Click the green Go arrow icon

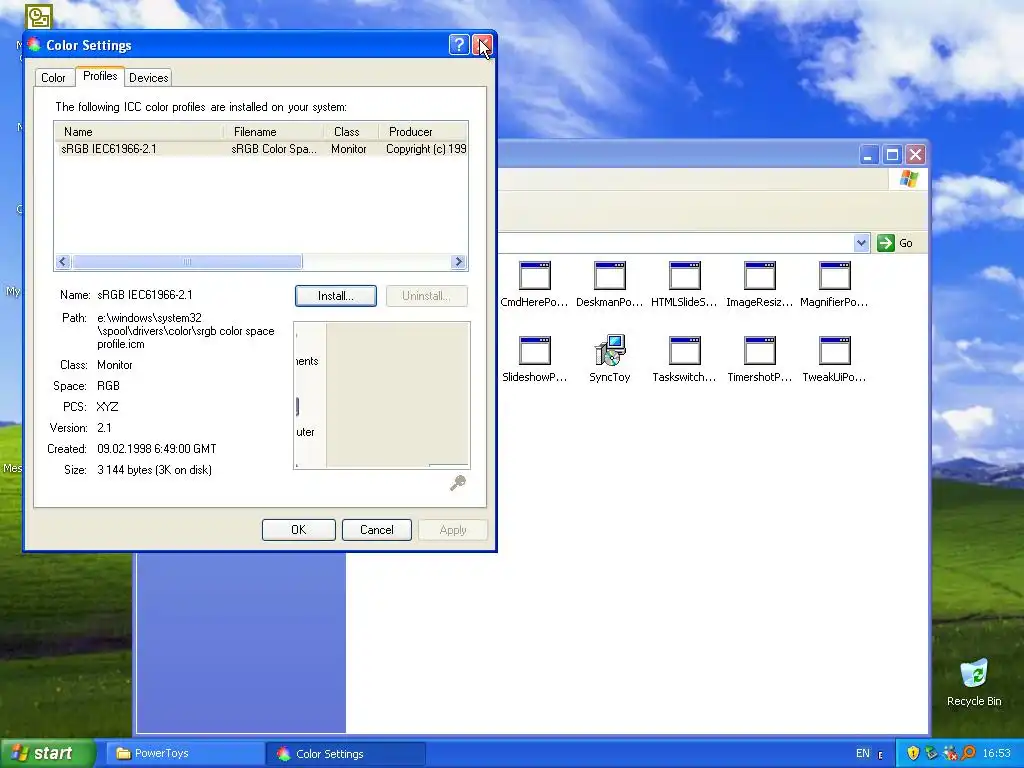coord(886,243)
